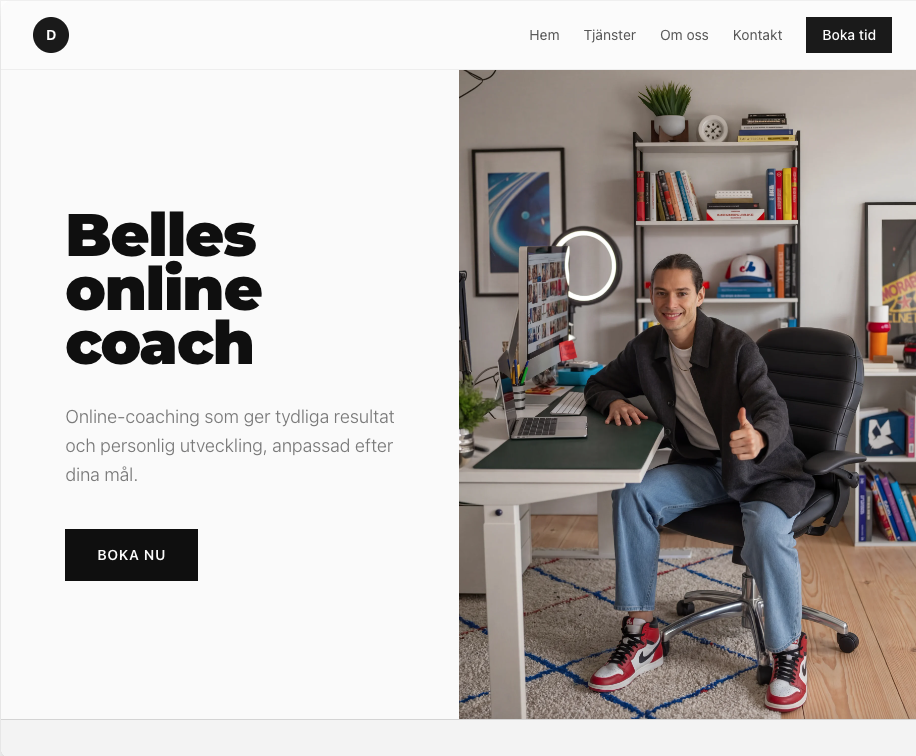Click the round D logo icon
The height and width of the screenshot is (756, 916).
51,35
